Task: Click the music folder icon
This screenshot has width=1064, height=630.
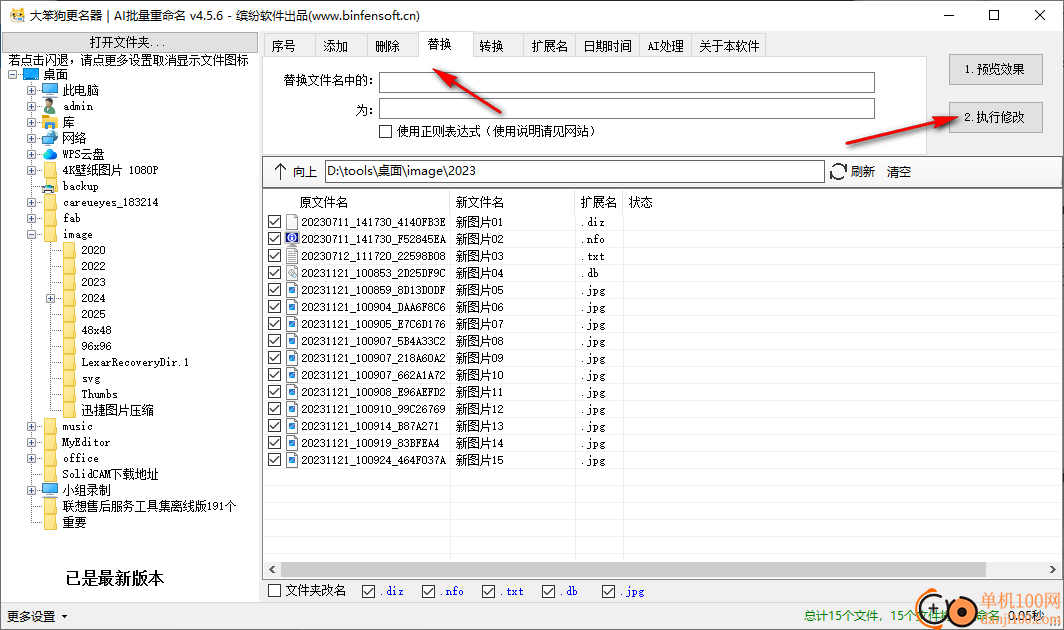Action: 50,426
